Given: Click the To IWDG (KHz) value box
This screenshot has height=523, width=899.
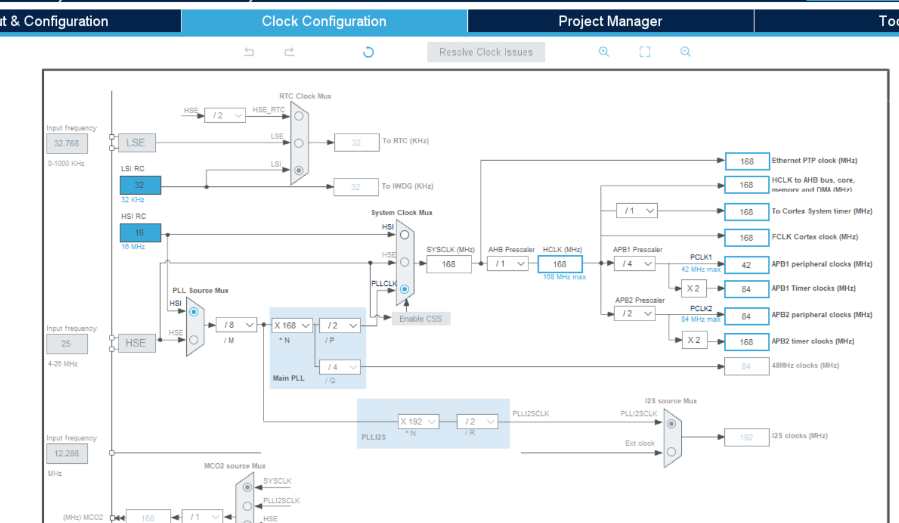Looking at the screenshot, I should click(x=357, y=187).
